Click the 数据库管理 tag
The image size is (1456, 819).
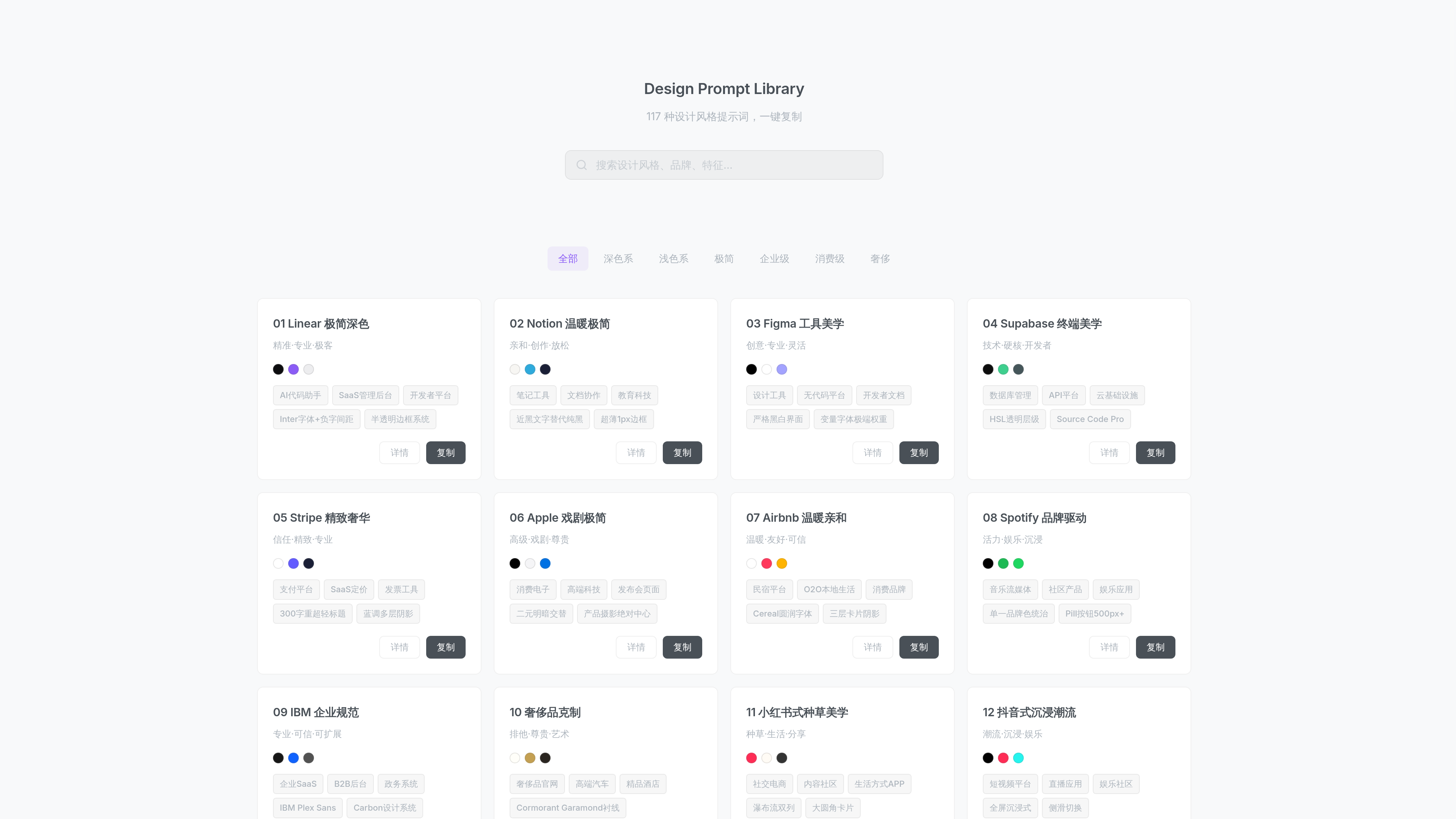pos(1010,395)
